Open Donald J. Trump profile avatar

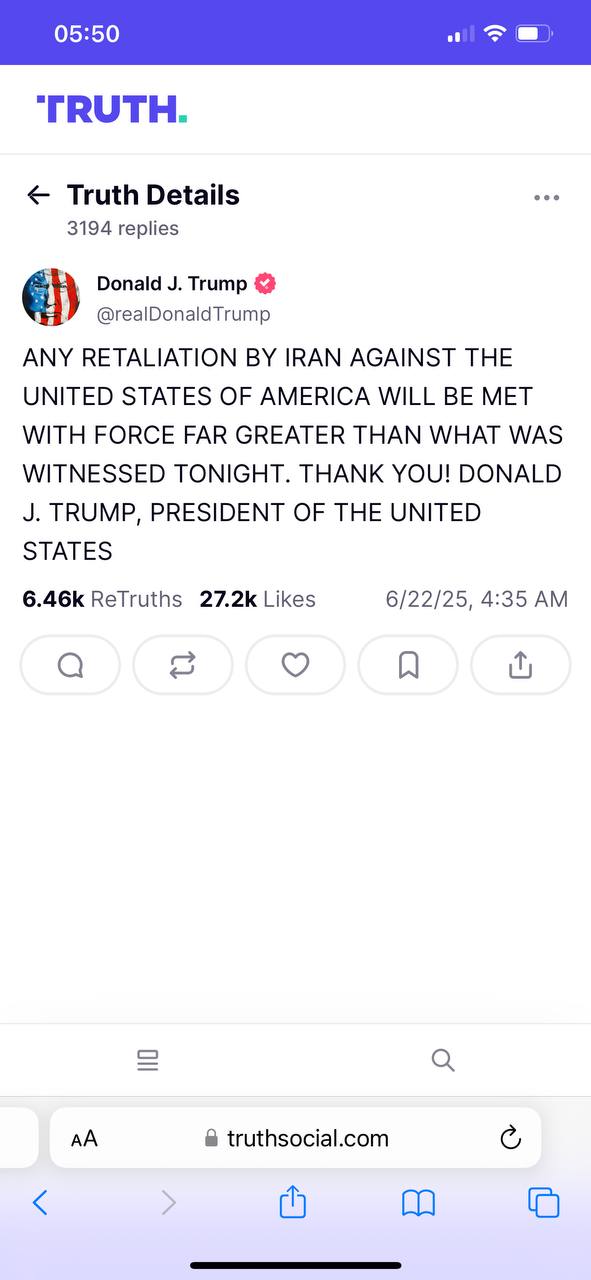(x=51, y=297)
